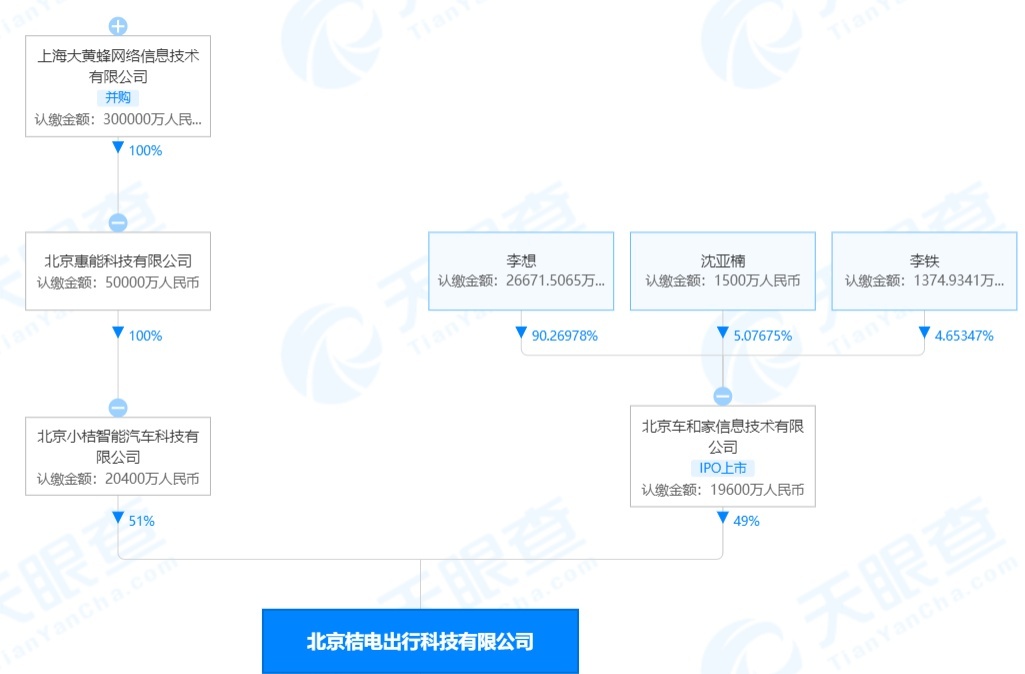Click the blue arrow beside the 51% label

118,518
